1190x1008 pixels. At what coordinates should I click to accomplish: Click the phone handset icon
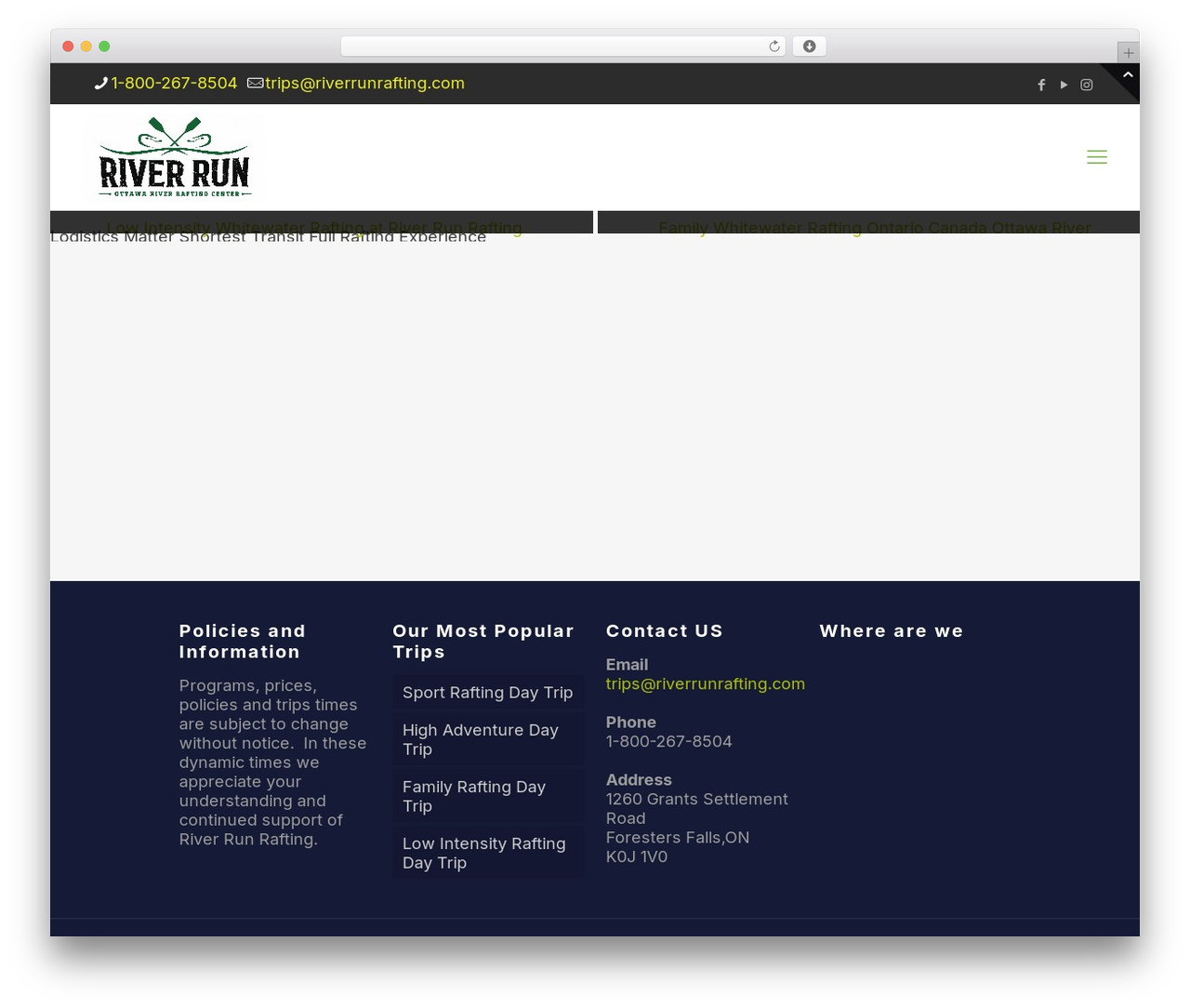point(101,83)
